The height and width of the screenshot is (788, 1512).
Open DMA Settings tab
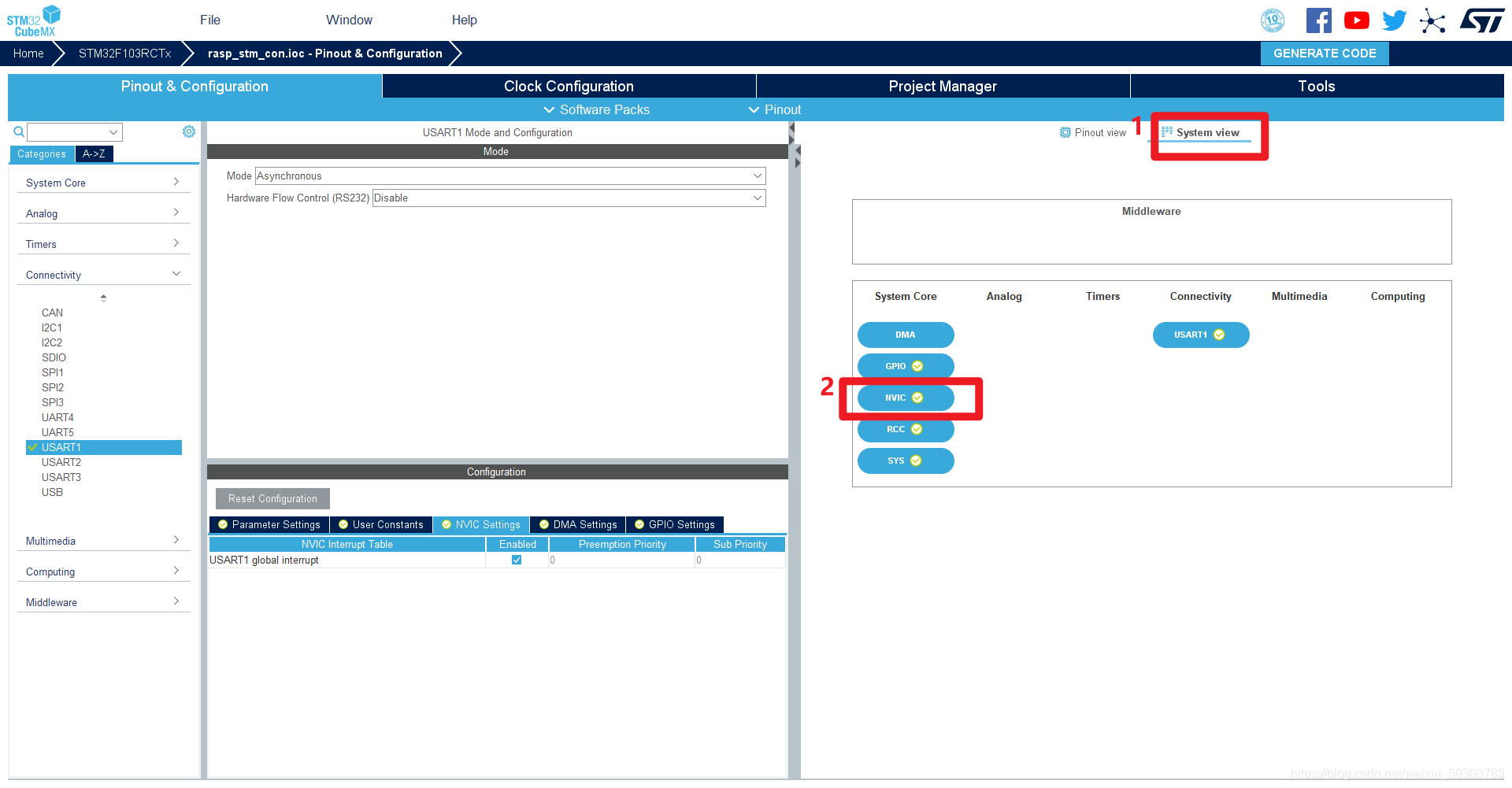coord(578,524)
